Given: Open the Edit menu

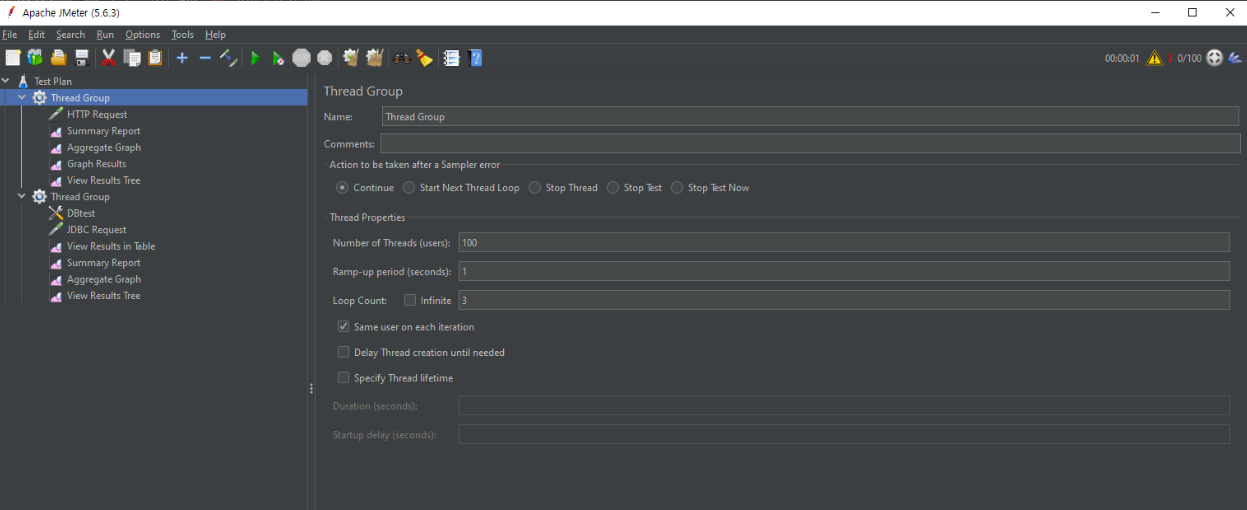Looking at the screenshot, I should click(37, 34).
